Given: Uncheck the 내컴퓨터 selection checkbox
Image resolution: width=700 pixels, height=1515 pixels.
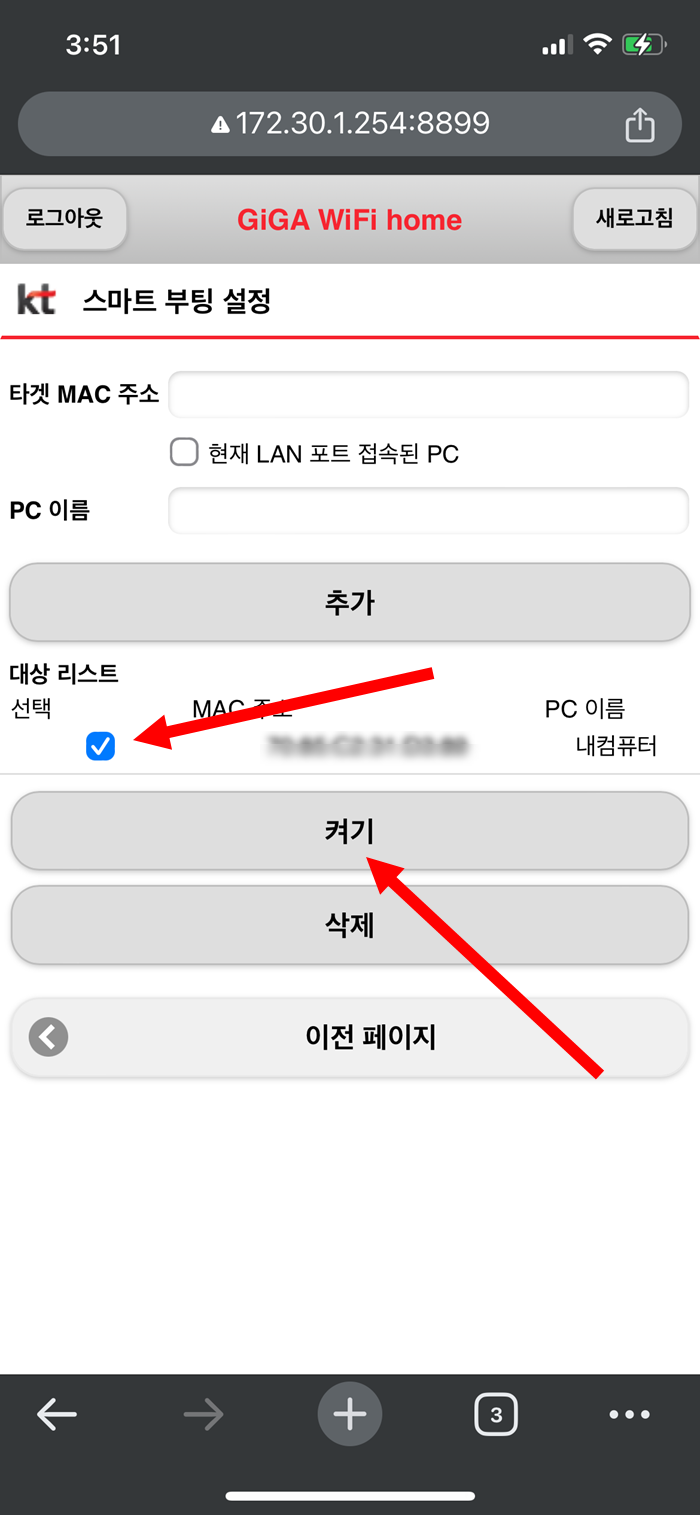Looking at the screenshot, I should (x=100, y=745).
